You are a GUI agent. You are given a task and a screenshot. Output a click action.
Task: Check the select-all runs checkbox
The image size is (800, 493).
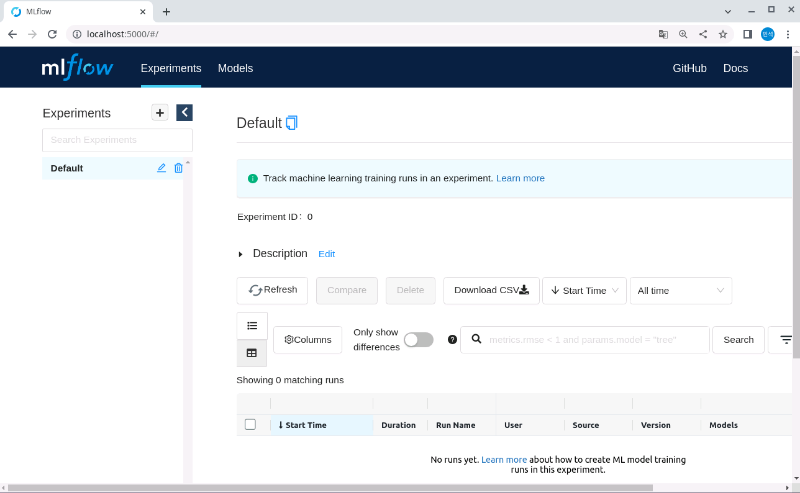tap(251, 425)
